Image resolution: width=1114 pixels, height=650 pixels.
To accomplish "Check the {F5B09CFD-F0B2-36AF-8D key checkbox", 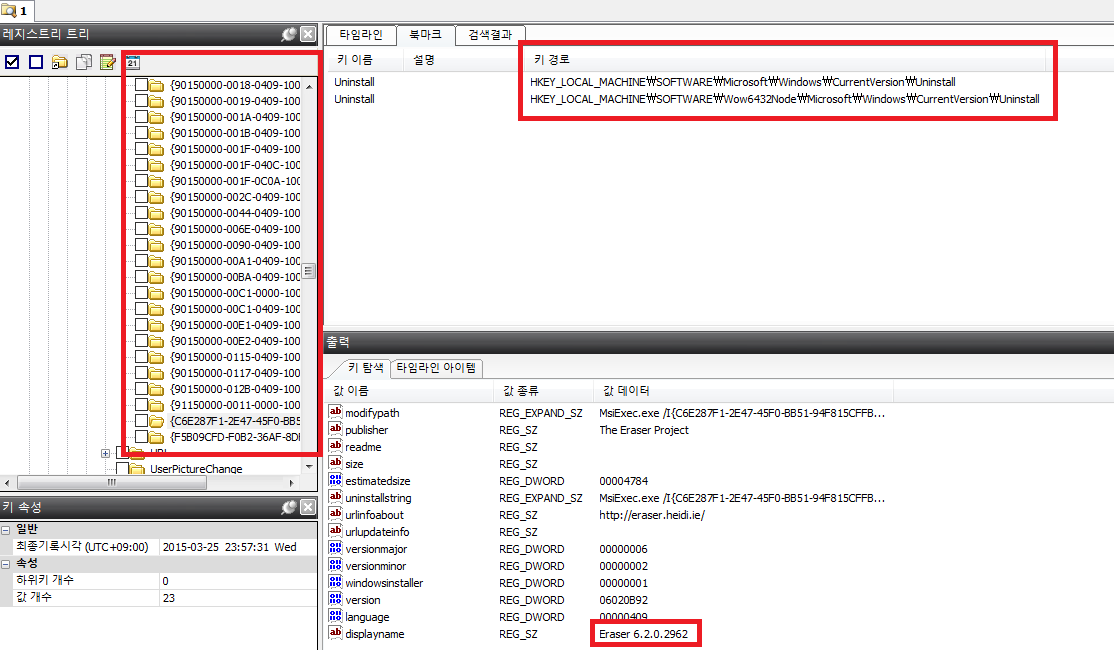I will [x=141, y=437].
